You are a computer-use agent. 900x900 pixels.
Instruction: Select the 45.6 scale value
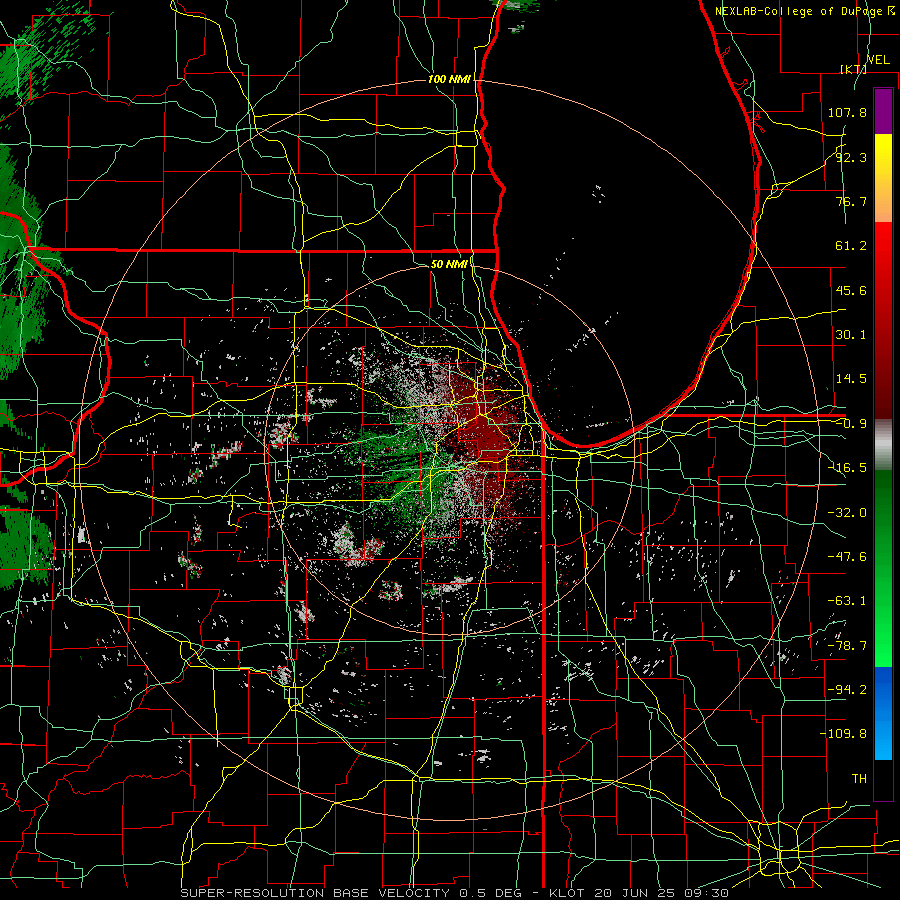click(x=851, y=290)
